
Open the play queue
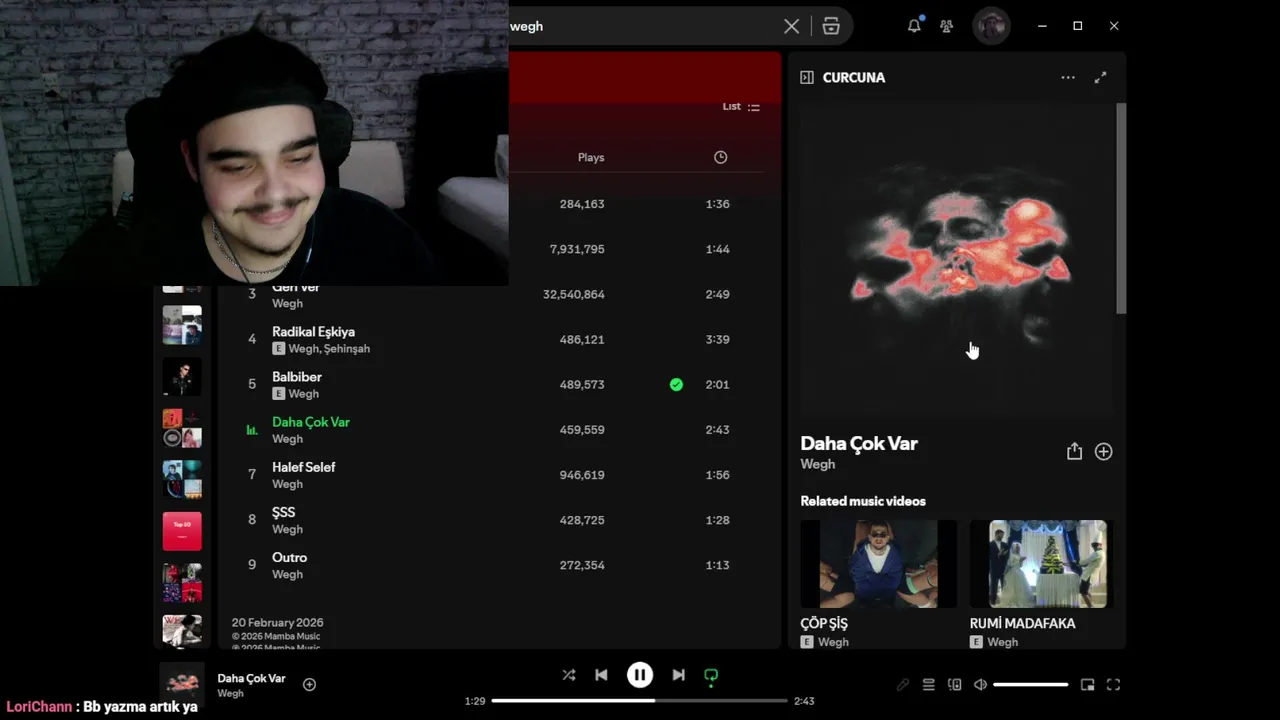click(928, 685)
